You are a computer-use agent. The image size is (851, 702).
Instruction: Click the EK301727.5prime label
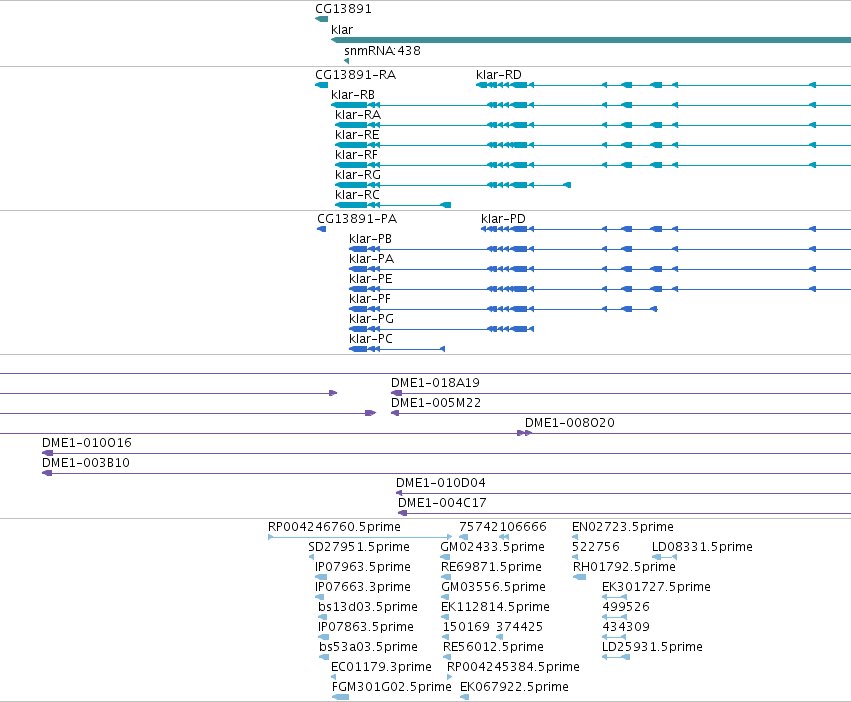[x=657, y=587]
